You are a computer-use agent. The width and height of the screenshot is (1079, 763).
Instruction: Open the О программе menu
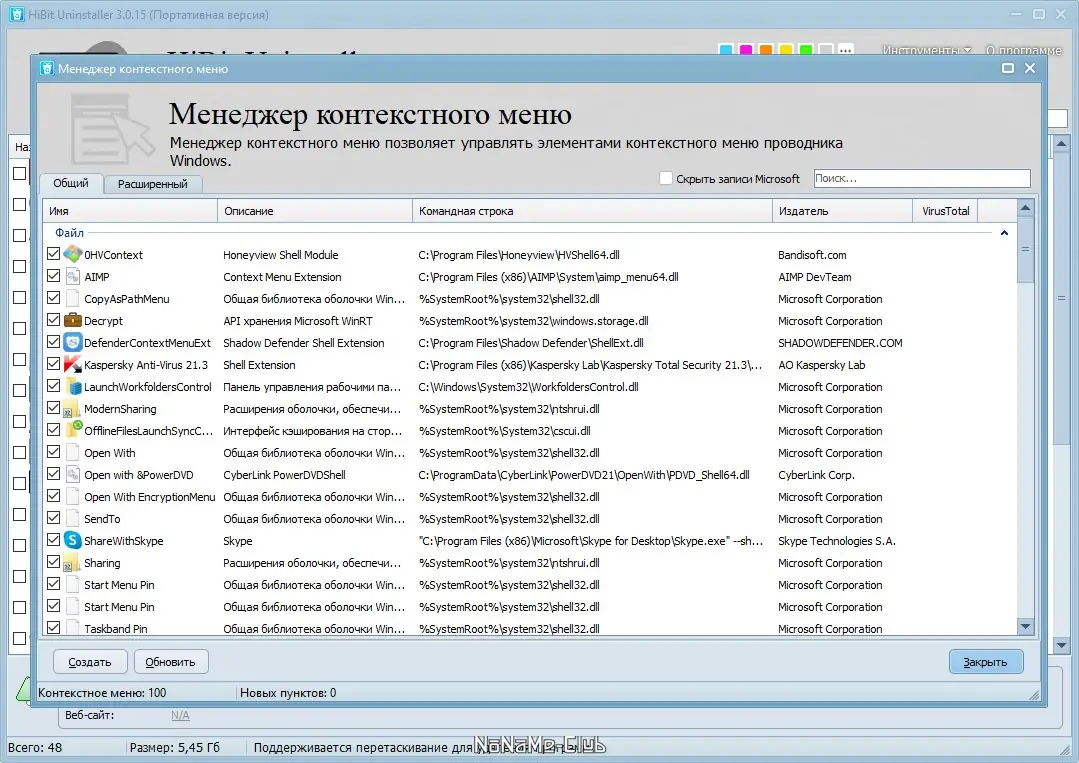pyautogui.click(x=1024, y=50)
